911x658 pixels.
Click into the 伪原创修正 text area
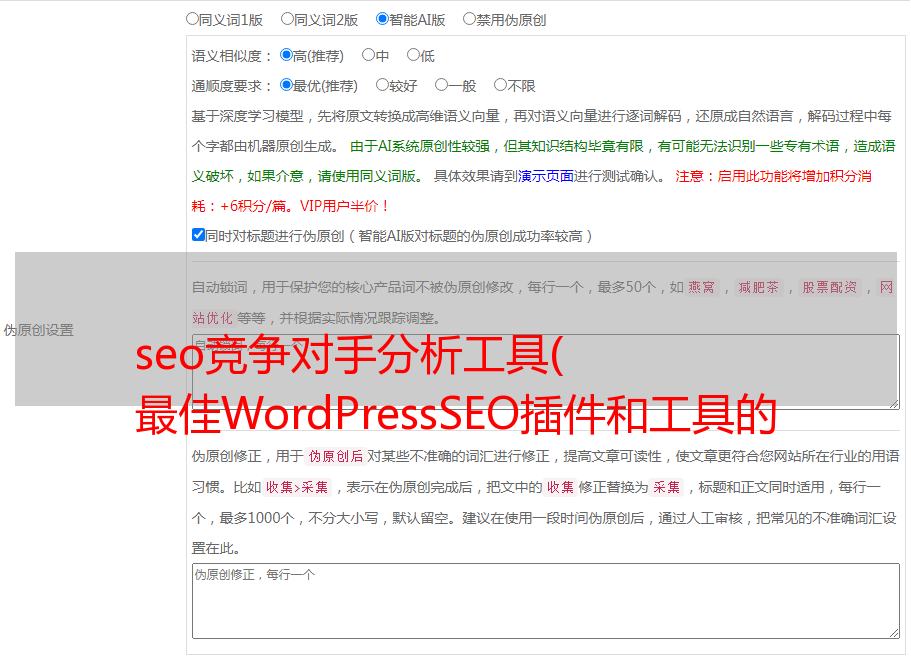click(546, 601)
